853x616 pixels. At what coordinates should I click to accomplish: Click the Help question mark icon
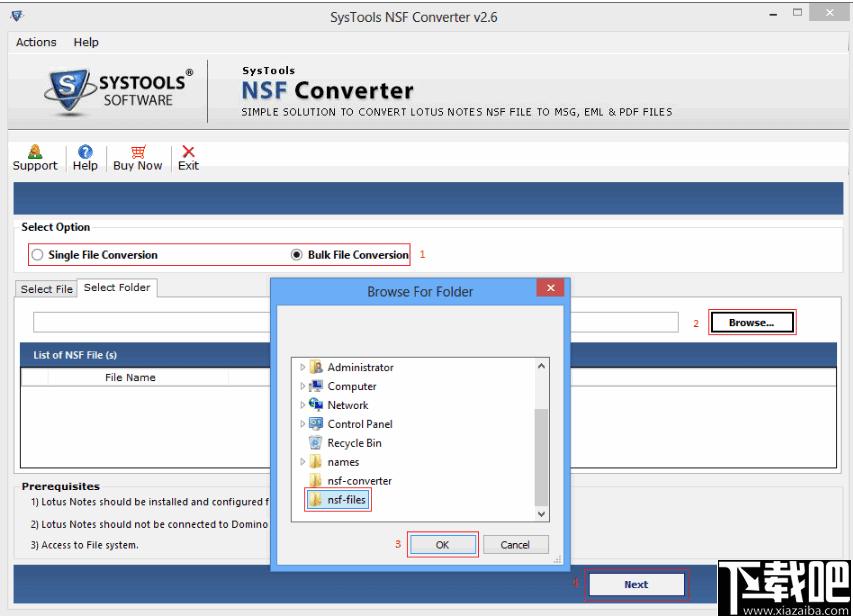[85, 152]
